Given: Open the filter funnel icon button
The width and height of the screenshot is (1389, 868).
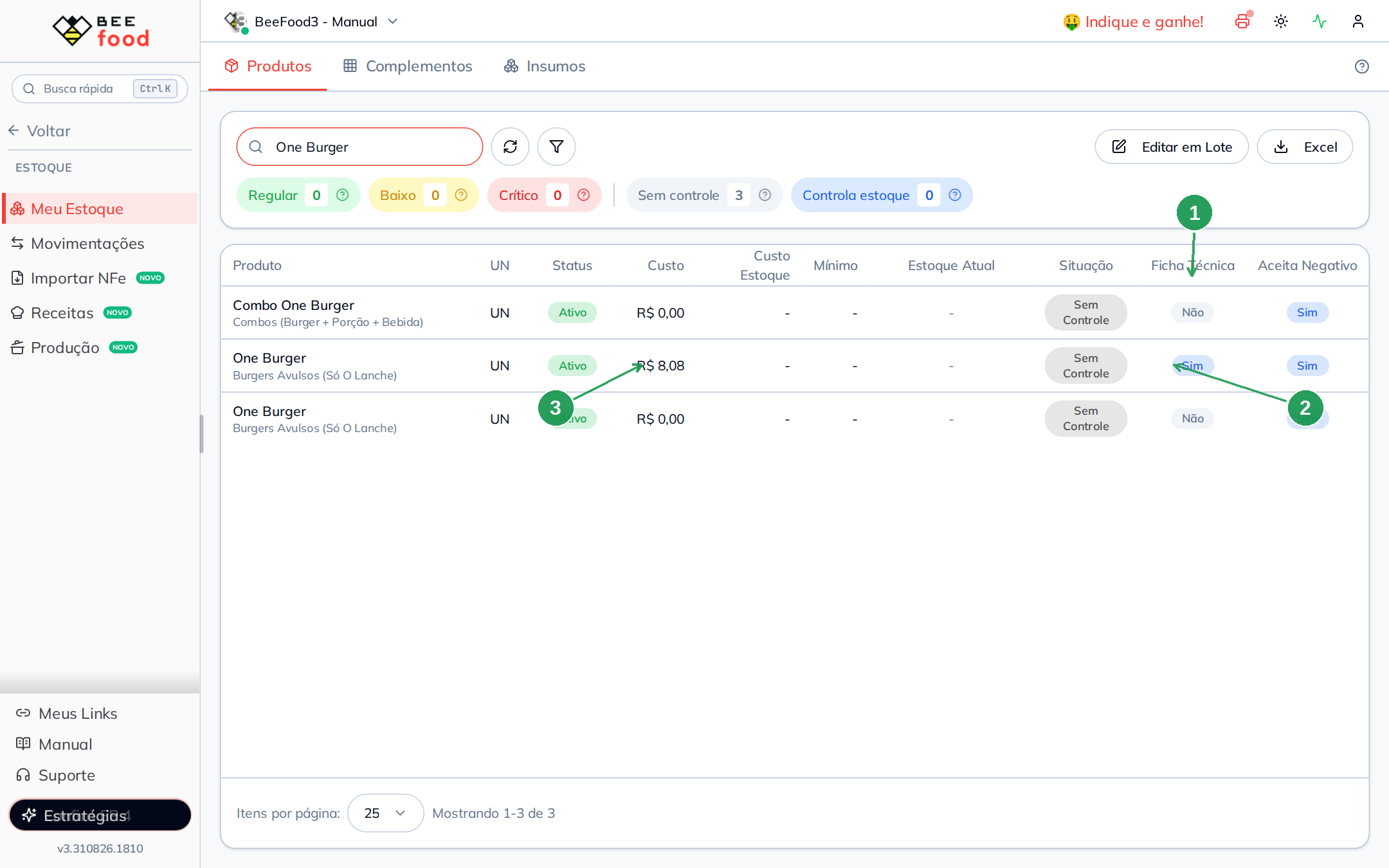Looking at the screenshot, I should pyautogui.click(x=556, y=147).
